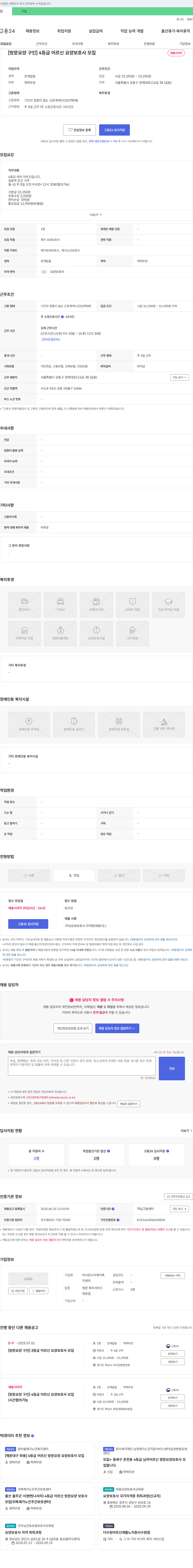
Task: Click the 장애인용 승강기 icon
Action: click(74, 724)
